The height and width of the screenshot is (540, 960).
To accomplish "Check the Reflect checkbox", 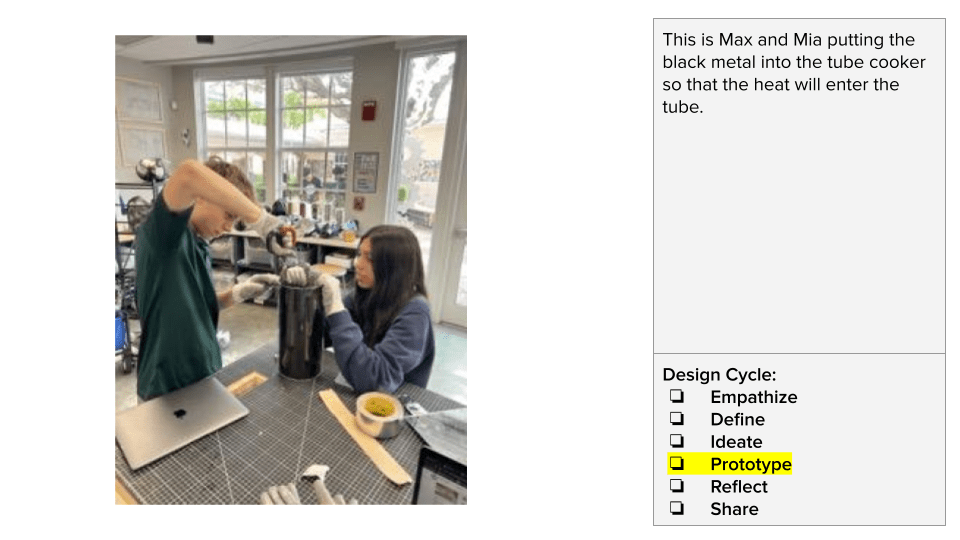I will point(677,486).
